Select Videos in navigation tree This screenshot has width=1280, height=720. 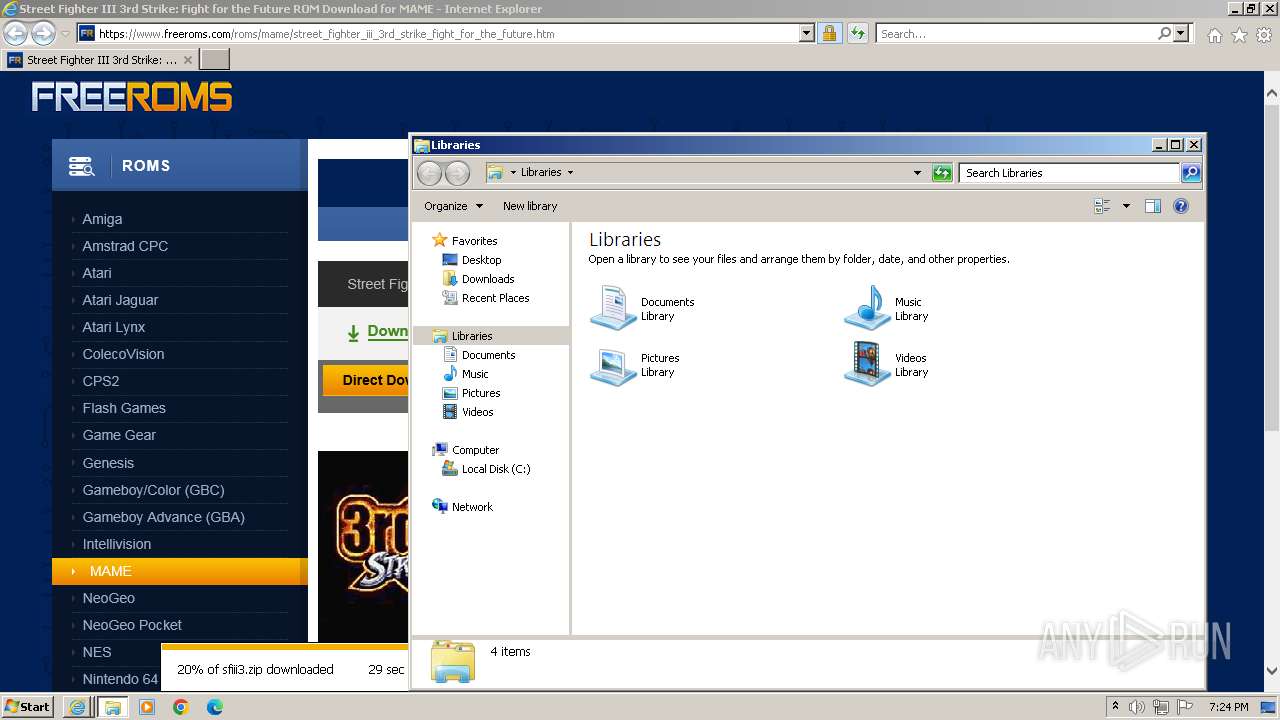477,412
